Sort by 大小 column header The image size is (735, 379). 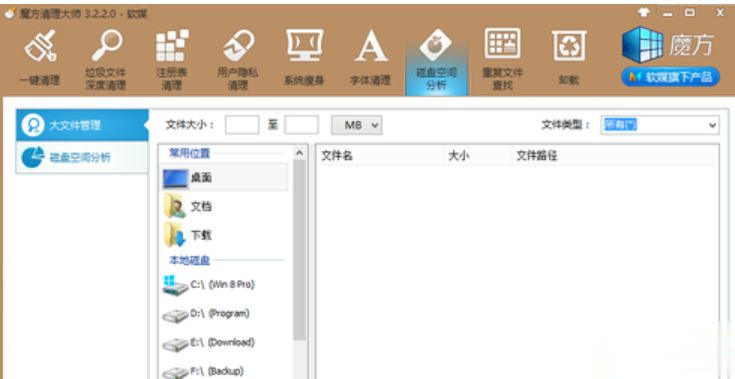(477, 156)
